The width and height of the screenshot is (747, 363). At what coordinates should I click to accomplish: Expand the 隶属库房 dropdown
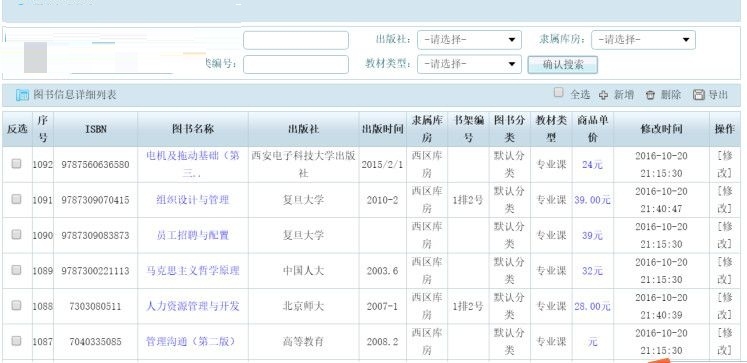643,40
